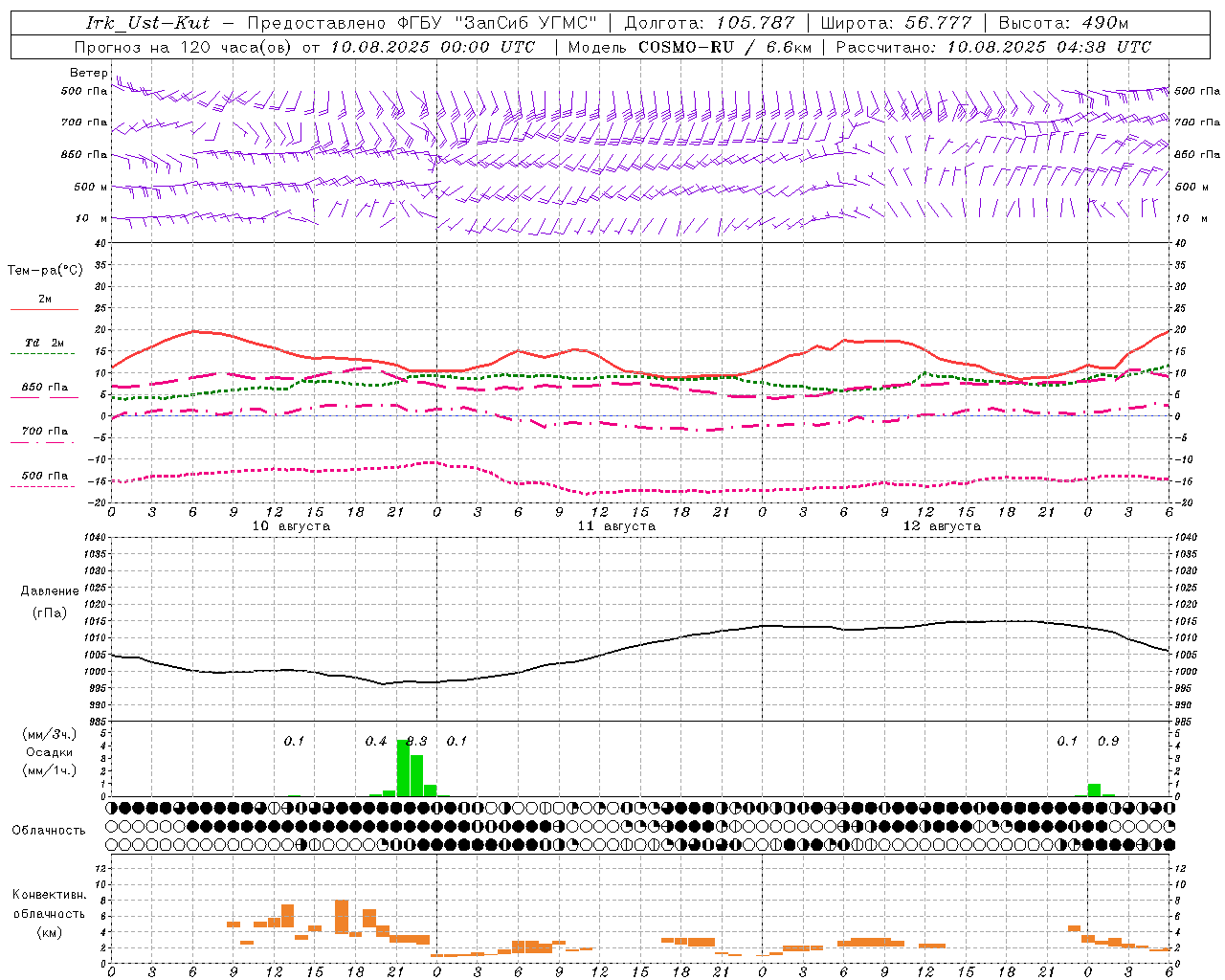The image size is (1225, 980).
Task: Click the '1040' tick on the left pressure axis
Action: [x=94, y=537]
